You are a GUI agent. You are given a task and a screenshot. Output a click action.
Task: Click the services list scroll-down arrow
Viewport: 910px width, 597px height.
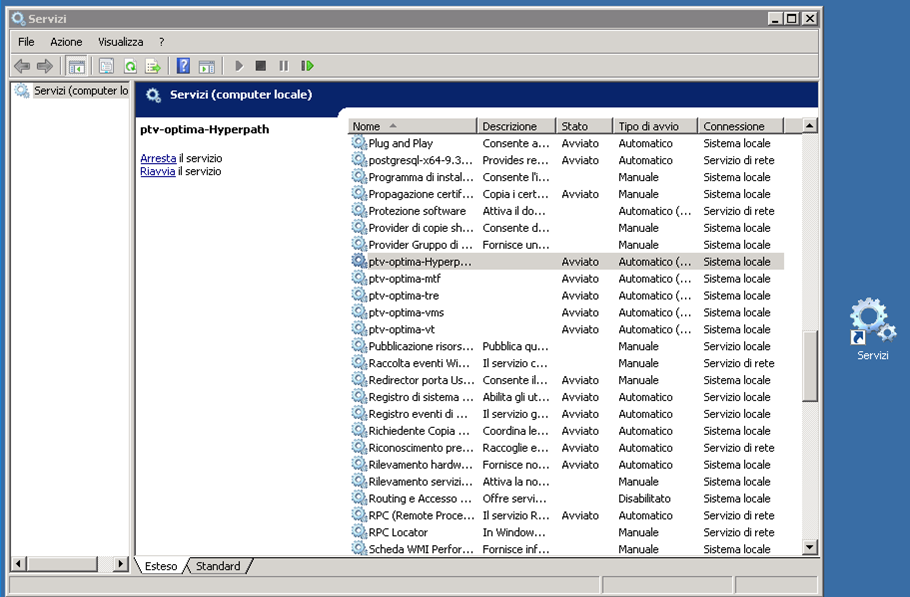810,547
